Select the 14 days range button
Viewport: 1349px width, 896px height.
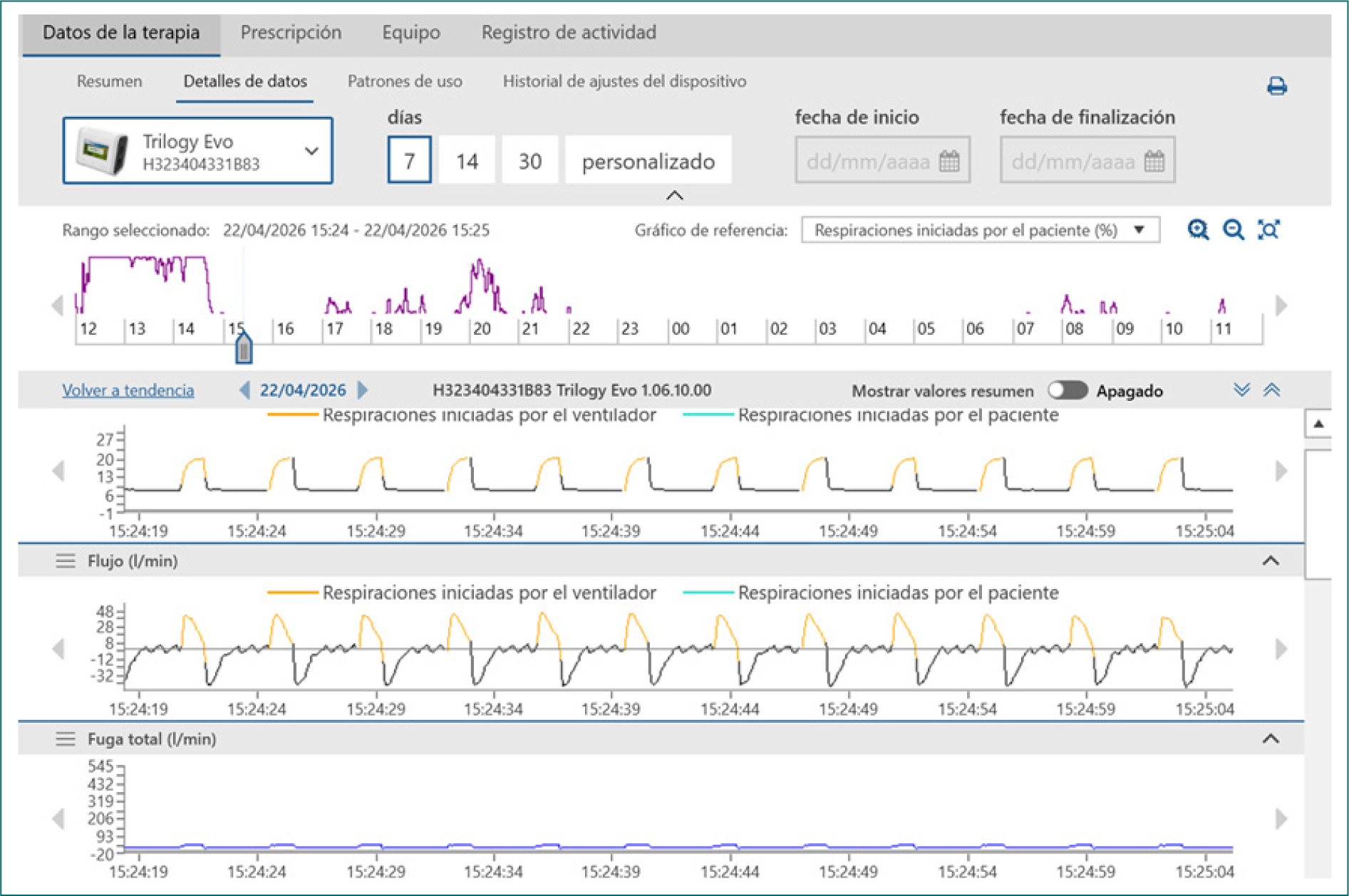pyautogui.click(x=467, y=160)
